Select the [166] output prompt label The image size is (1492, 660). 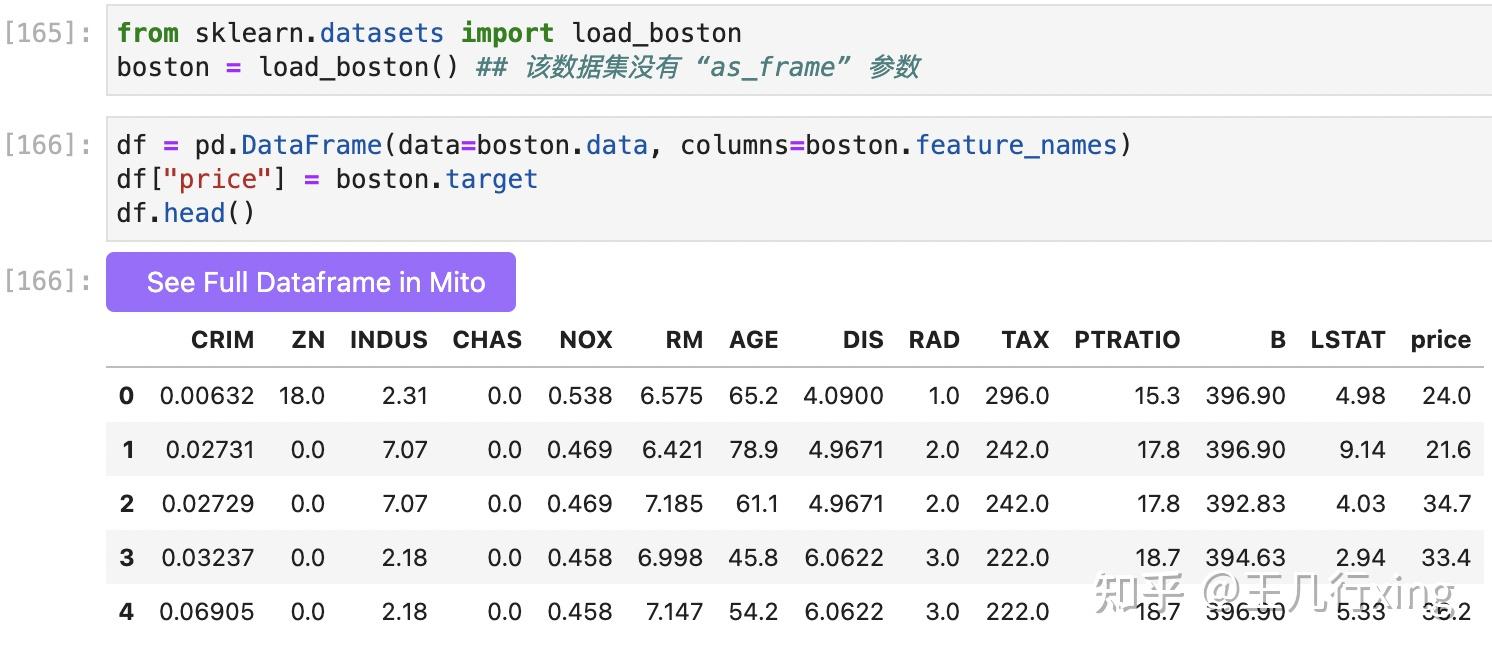coord(48,281)
